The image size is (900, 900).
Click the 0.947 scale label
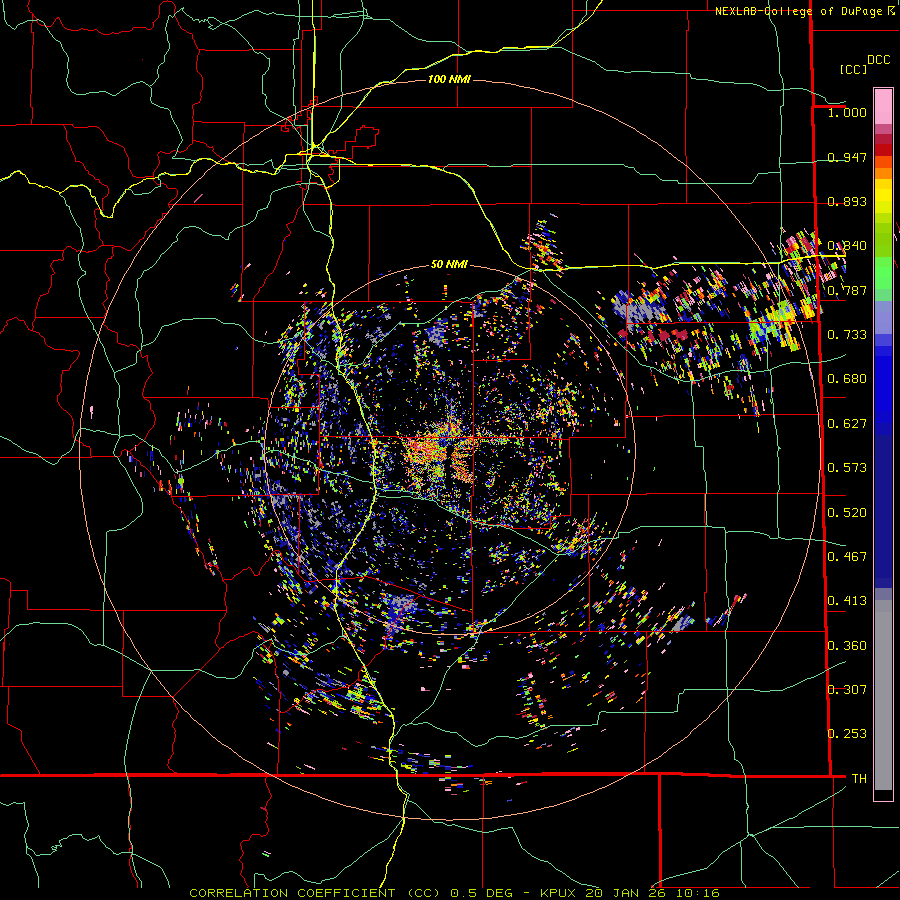tap(847, 157)
